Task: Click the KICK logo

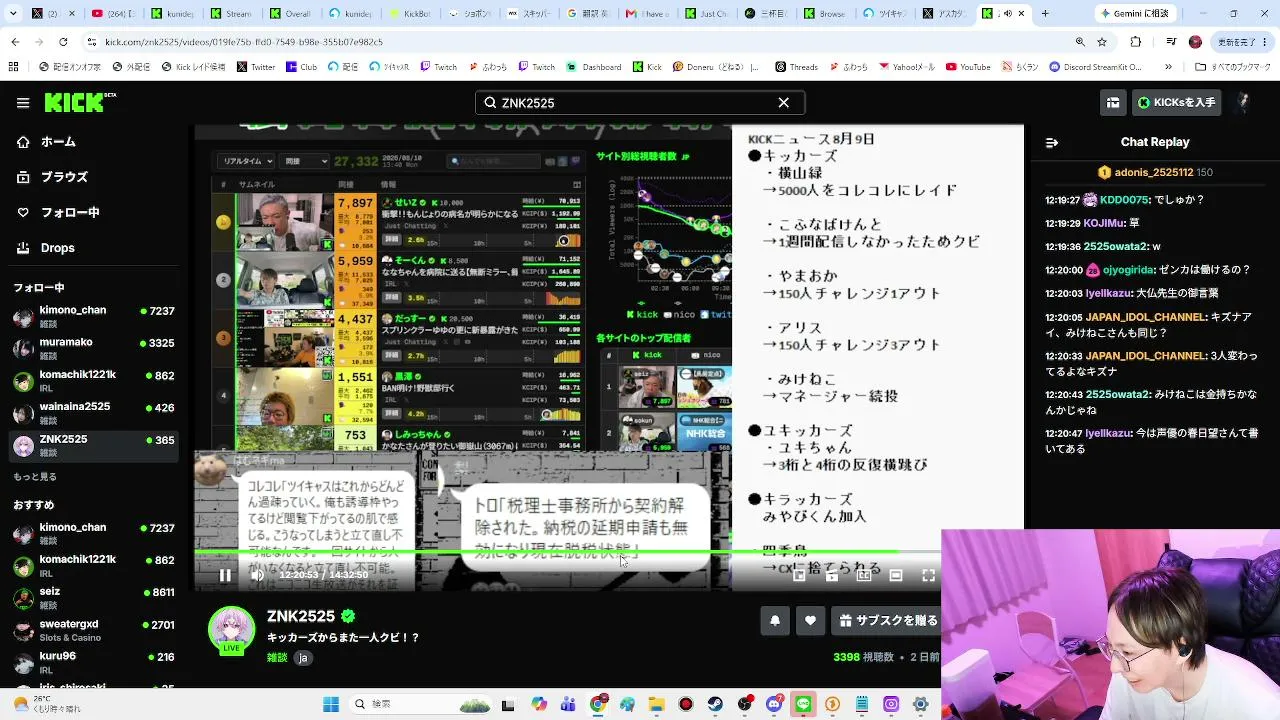Action: click(x=80, y=102)
